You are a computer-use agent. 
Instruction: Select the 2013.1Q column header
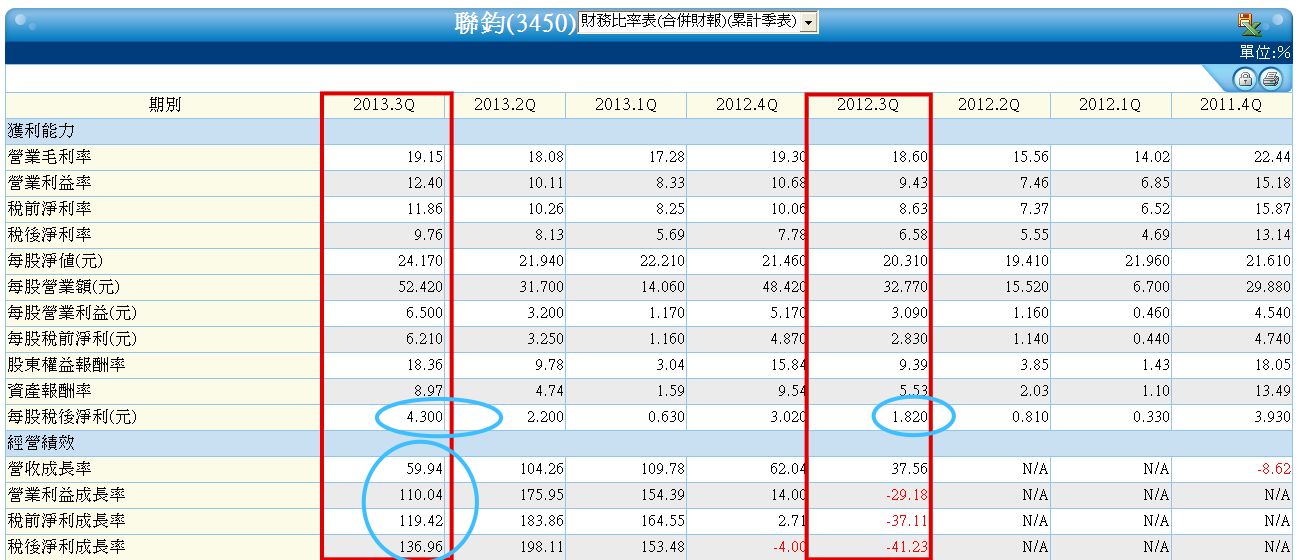pyautogui.click(x=625, y=105)
